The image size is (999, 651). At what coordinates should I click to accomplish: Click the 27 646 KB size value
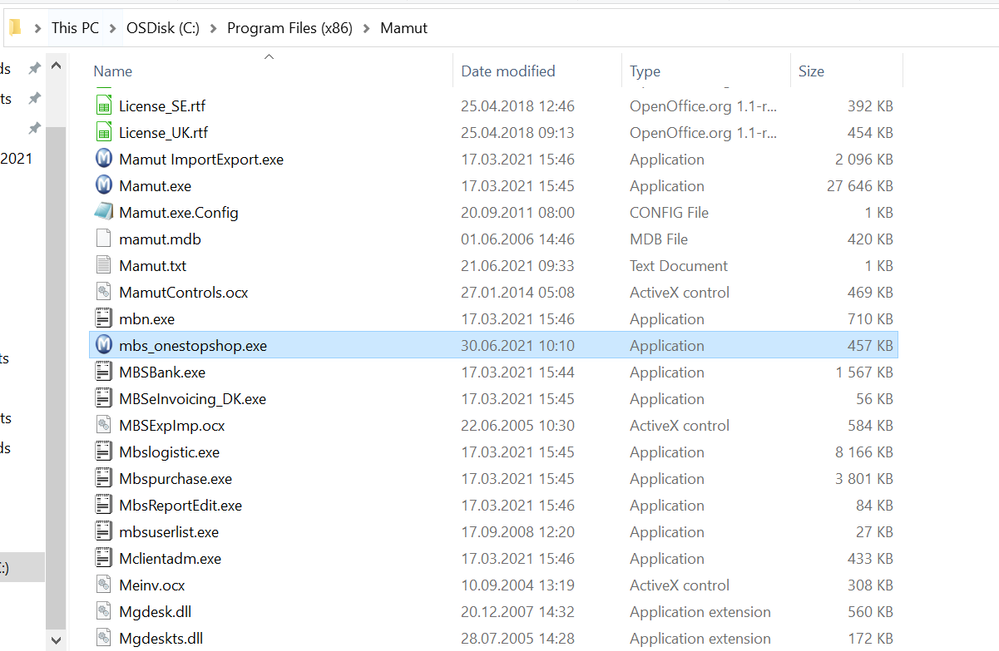point(859,186)
